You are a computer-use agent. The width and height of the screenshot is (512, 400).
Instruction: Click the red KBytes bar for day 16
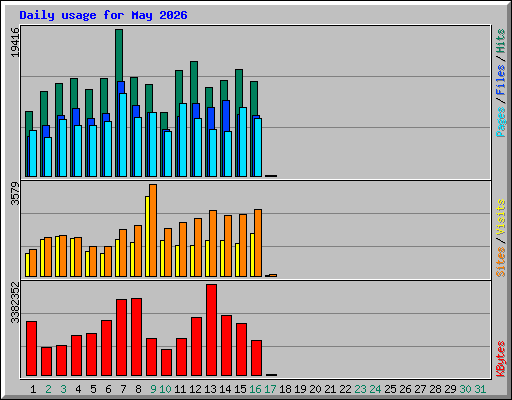[256, 358]
